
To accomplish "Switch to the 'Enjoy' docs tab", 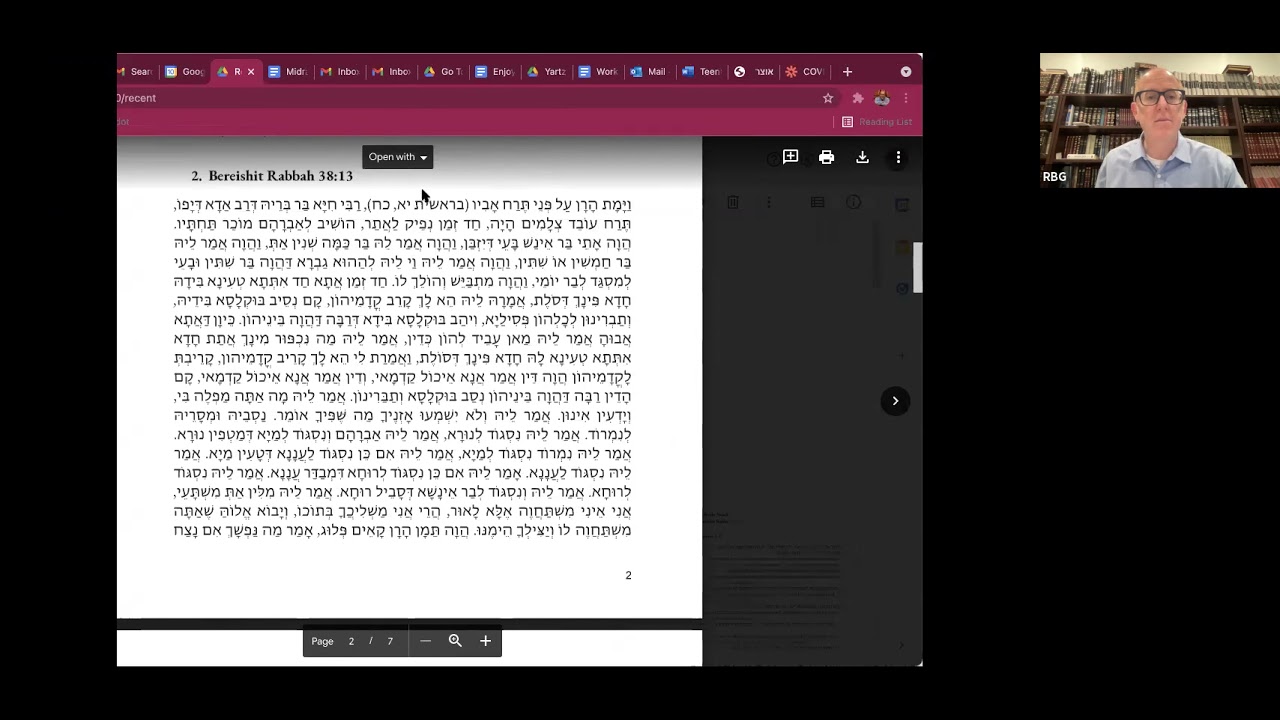I will (x=495, y=72).
